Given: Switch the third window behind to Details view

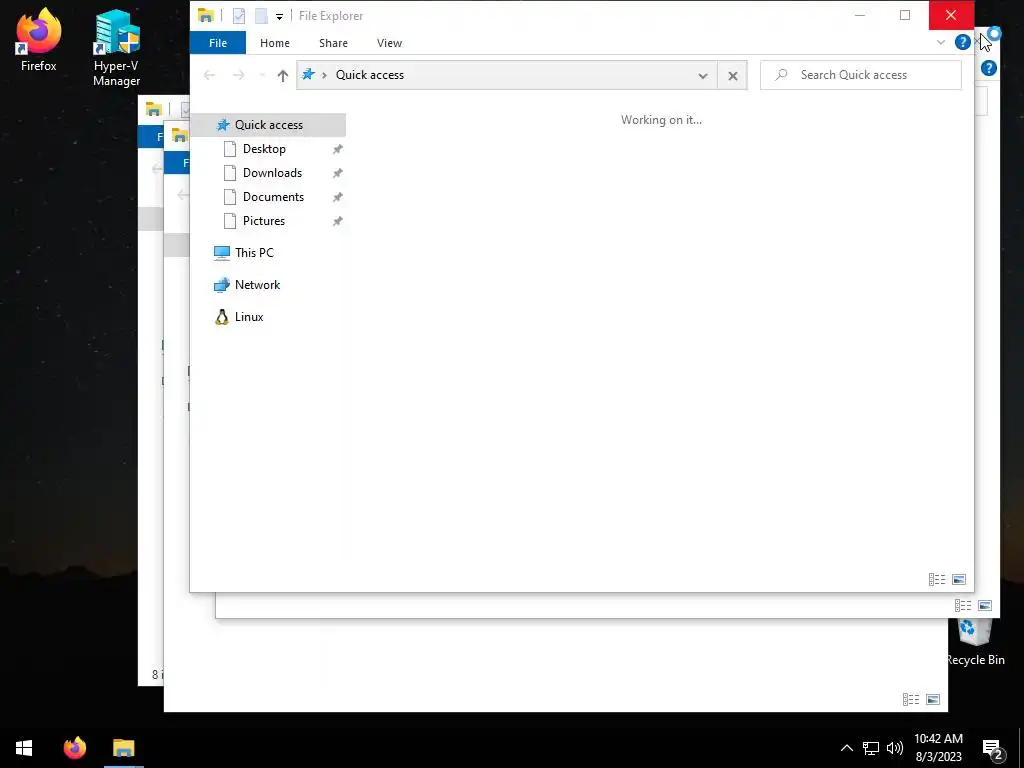Looking at the screenshot, I should pyautogui.click(x=910, y=699).
